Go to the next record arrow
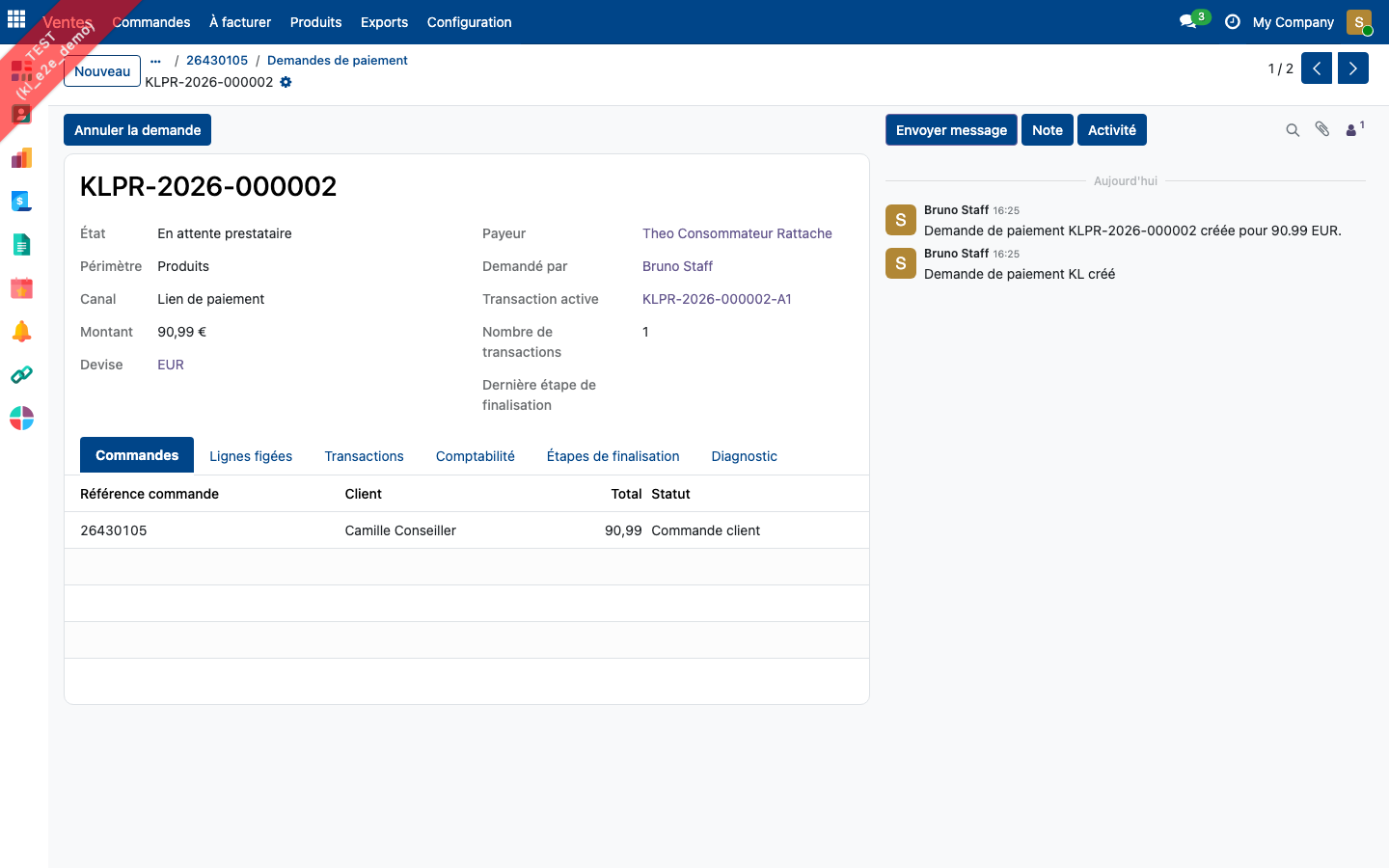The width and height of the screenshot is (1389, 868). [x=1353, y=68]
